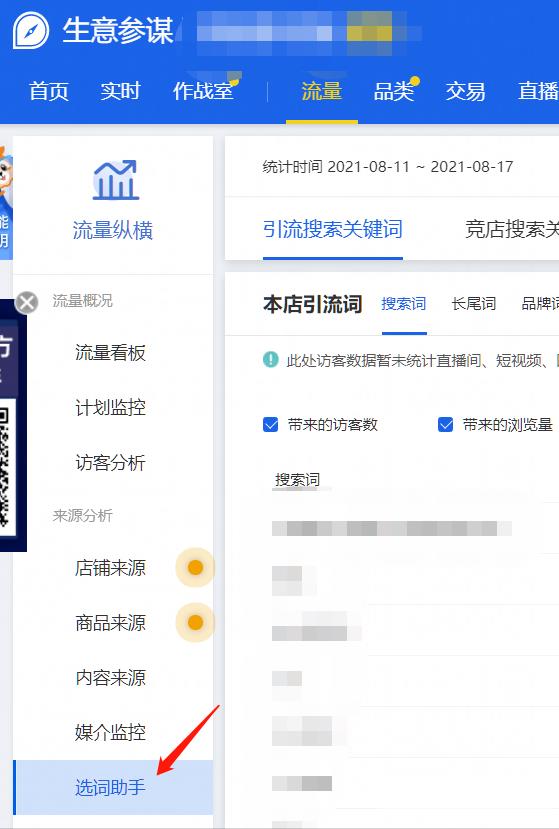Switch to 竞店搜索关键词 tab
This screenshot has width=559, height=829.
[512, 229]
